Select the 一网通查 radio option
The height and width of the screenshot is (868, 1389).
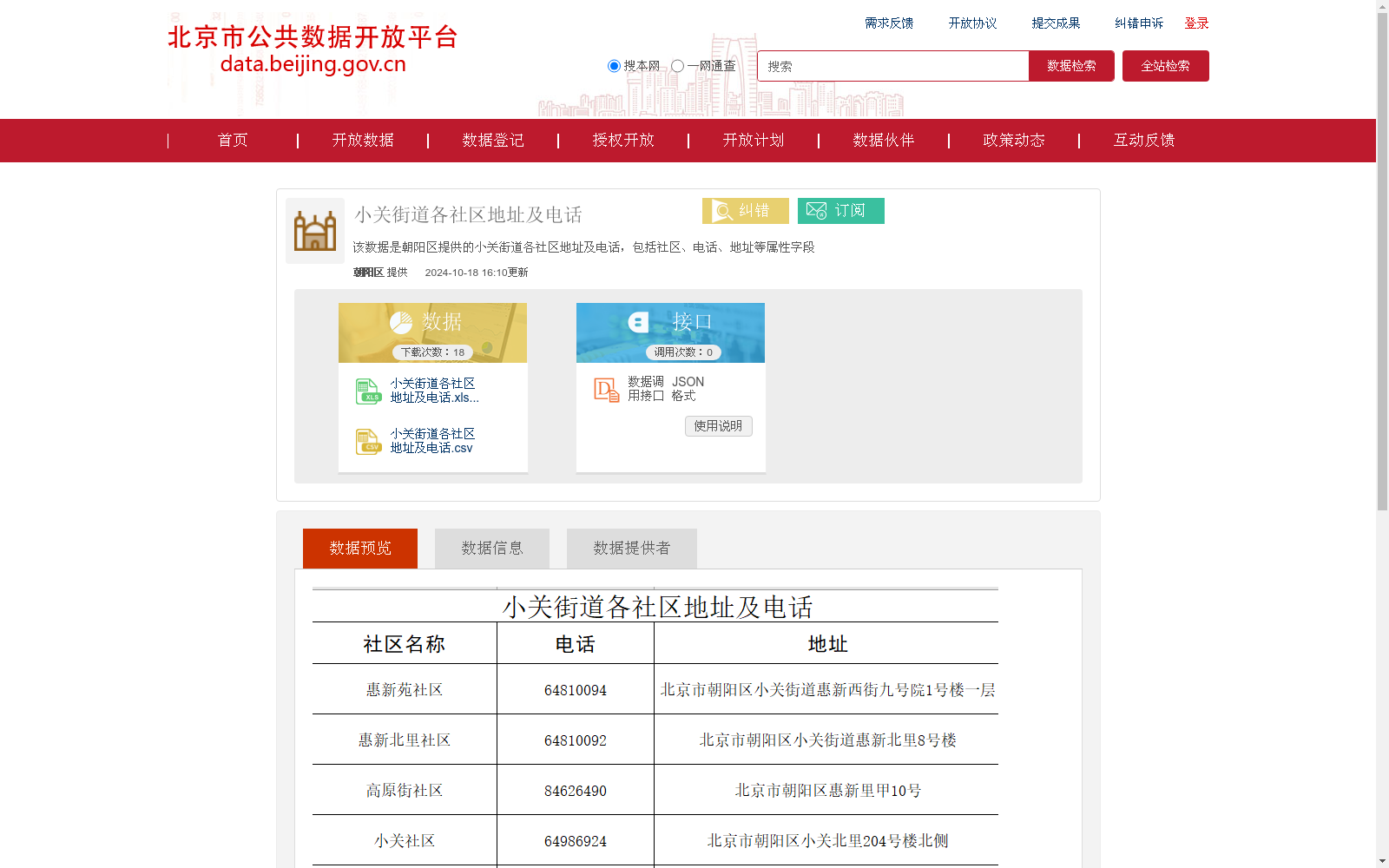677,66
